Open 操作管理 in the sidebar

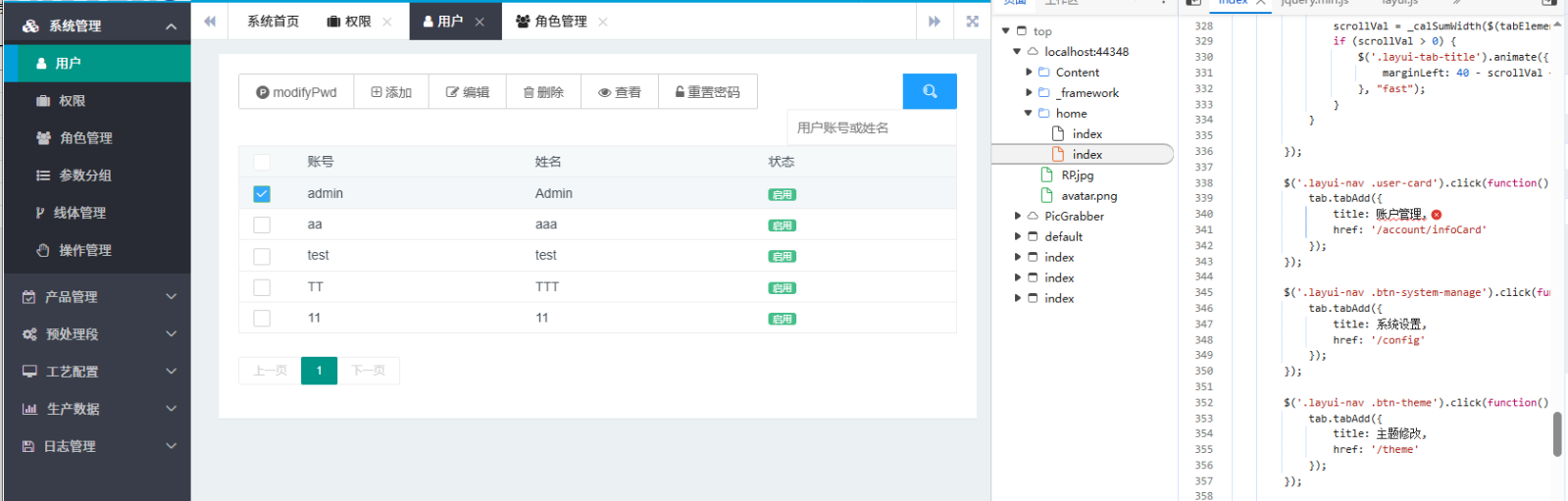(98, 250)
